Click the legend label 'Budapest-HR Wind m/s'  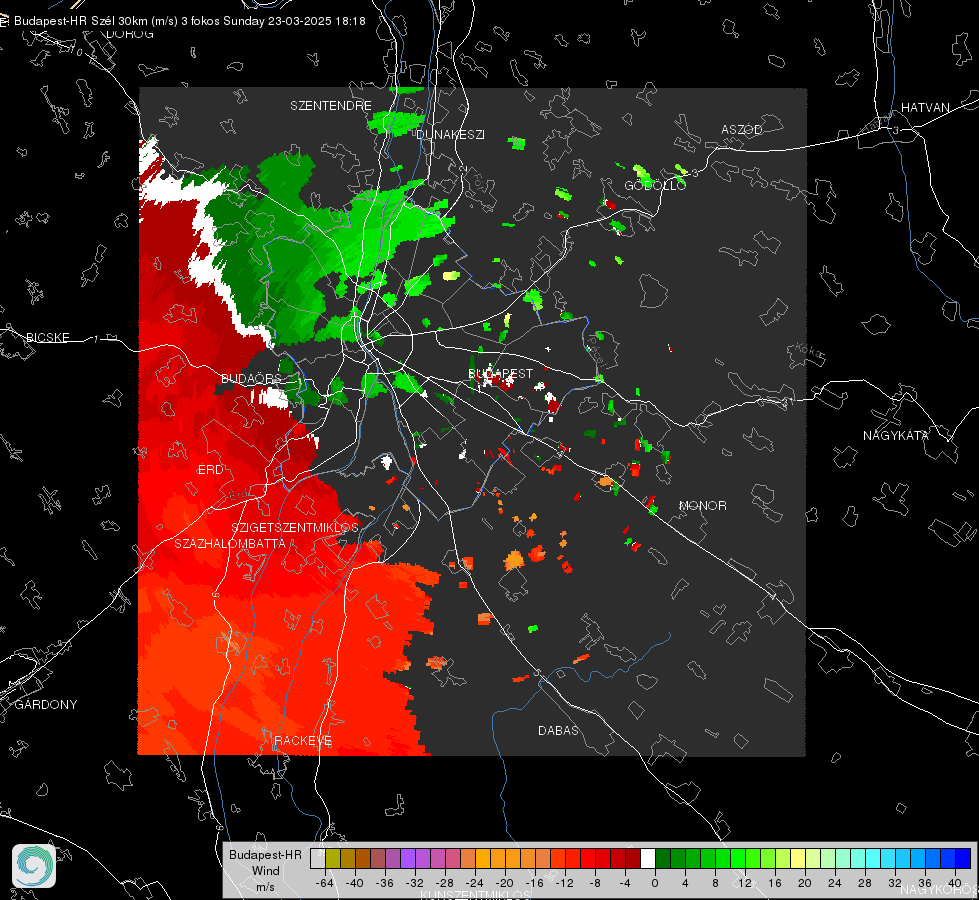click(x=265, y=871)
